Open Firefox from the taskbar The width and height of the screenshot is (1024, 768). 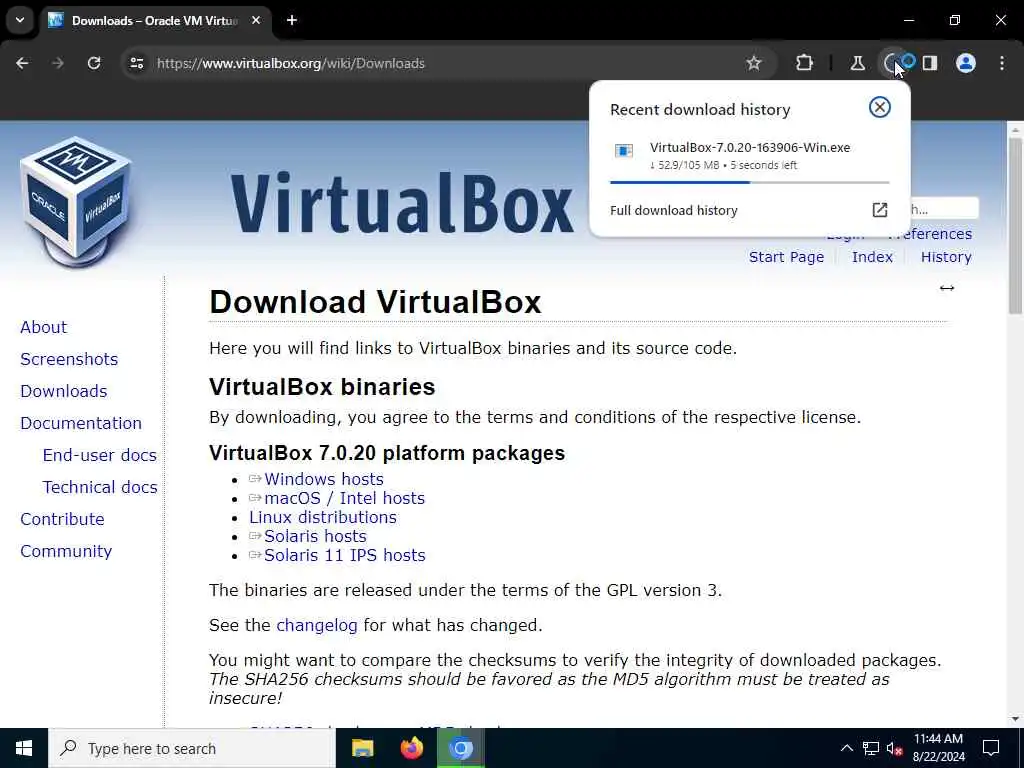point(411,748)
